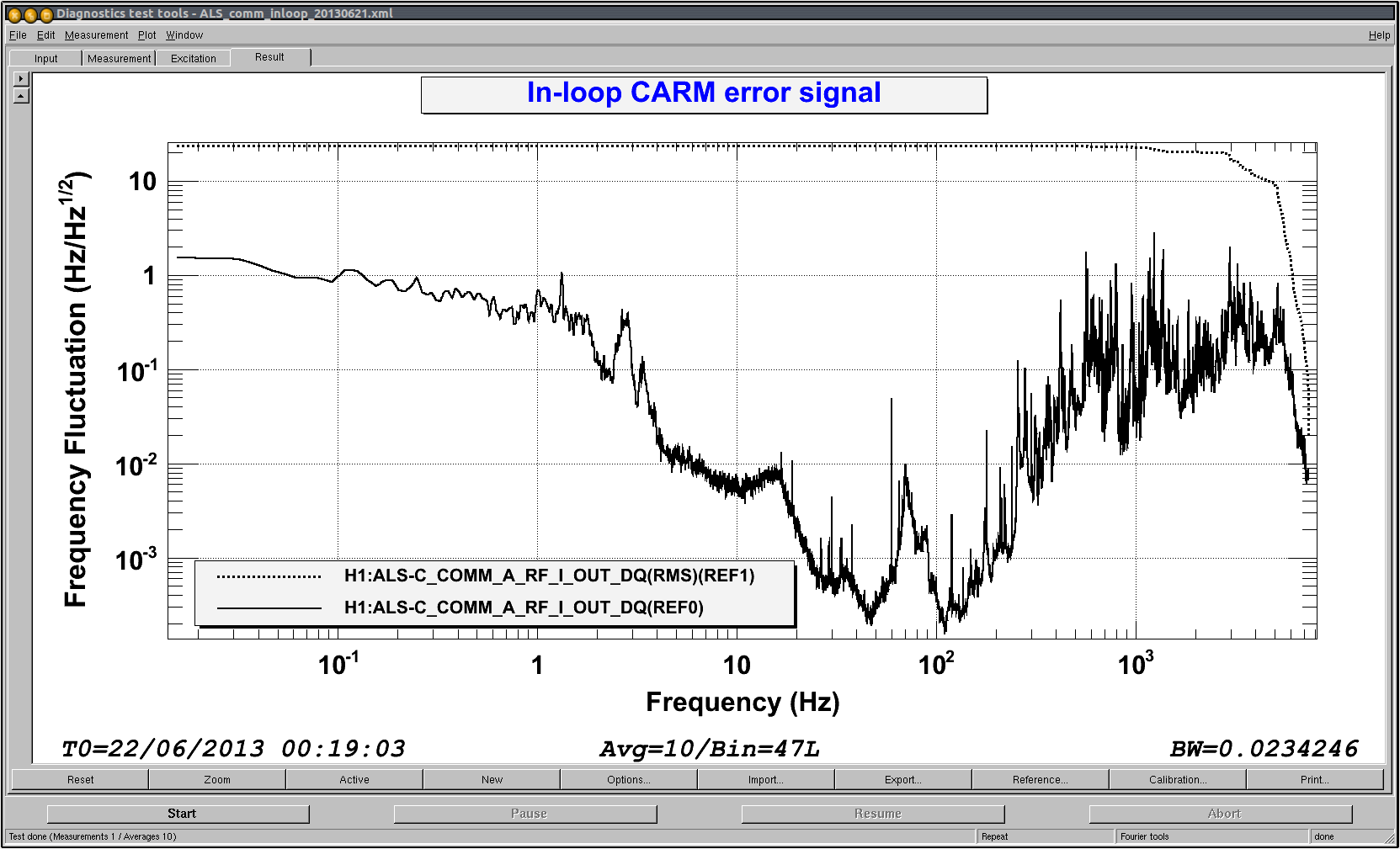Click the Reset button
The height and width of the screenshot is (849, 1400).
pyautogui.click(x=80, y=779)
